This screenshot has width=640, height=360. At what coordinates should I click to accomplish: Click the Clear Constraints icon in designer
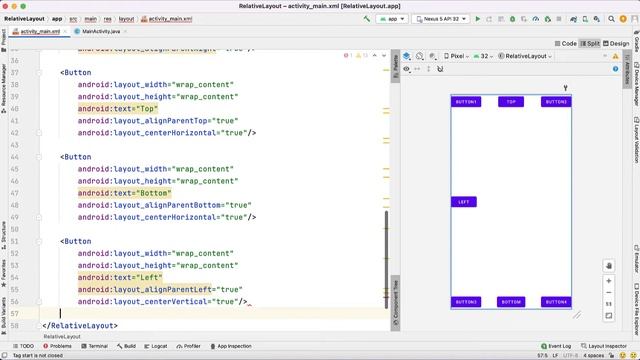coord(440,69)
